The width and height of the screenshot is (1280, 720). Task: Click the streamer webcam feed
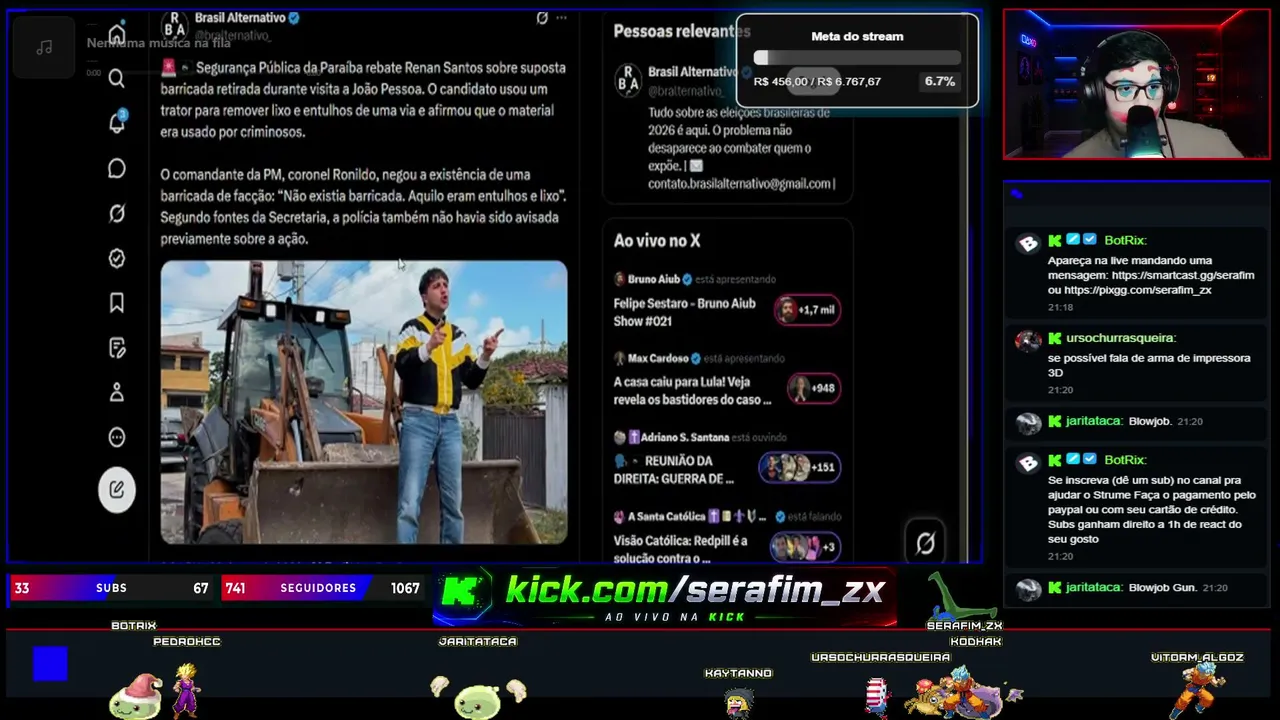(x=1137, y=84)
